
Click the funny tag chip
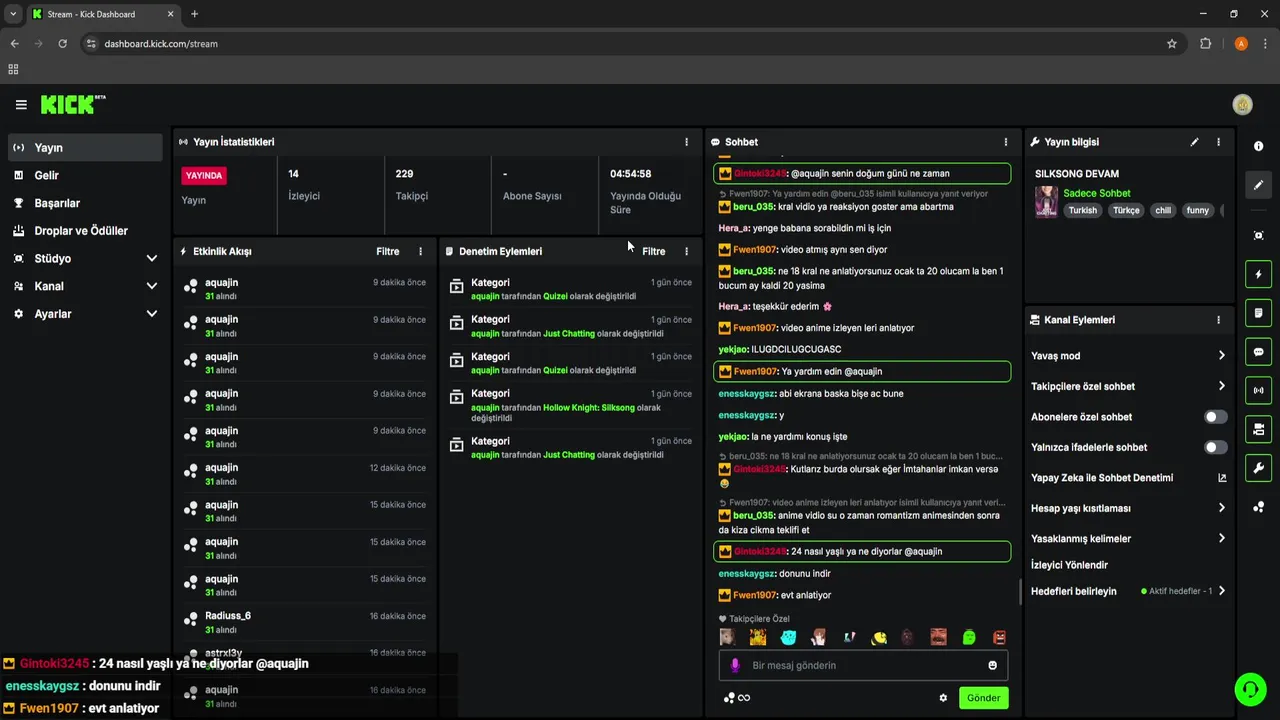coord(1197,210)
